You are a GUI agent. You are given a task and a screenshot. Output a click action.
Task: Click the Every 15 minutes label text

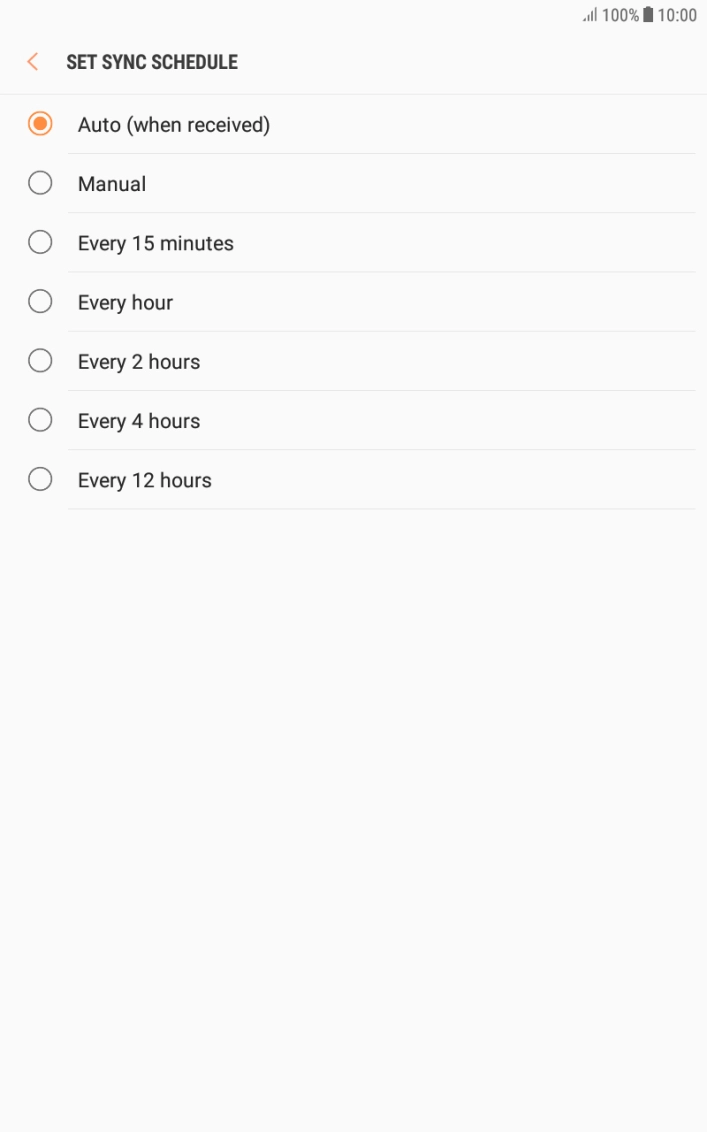(x=155, y=242)
